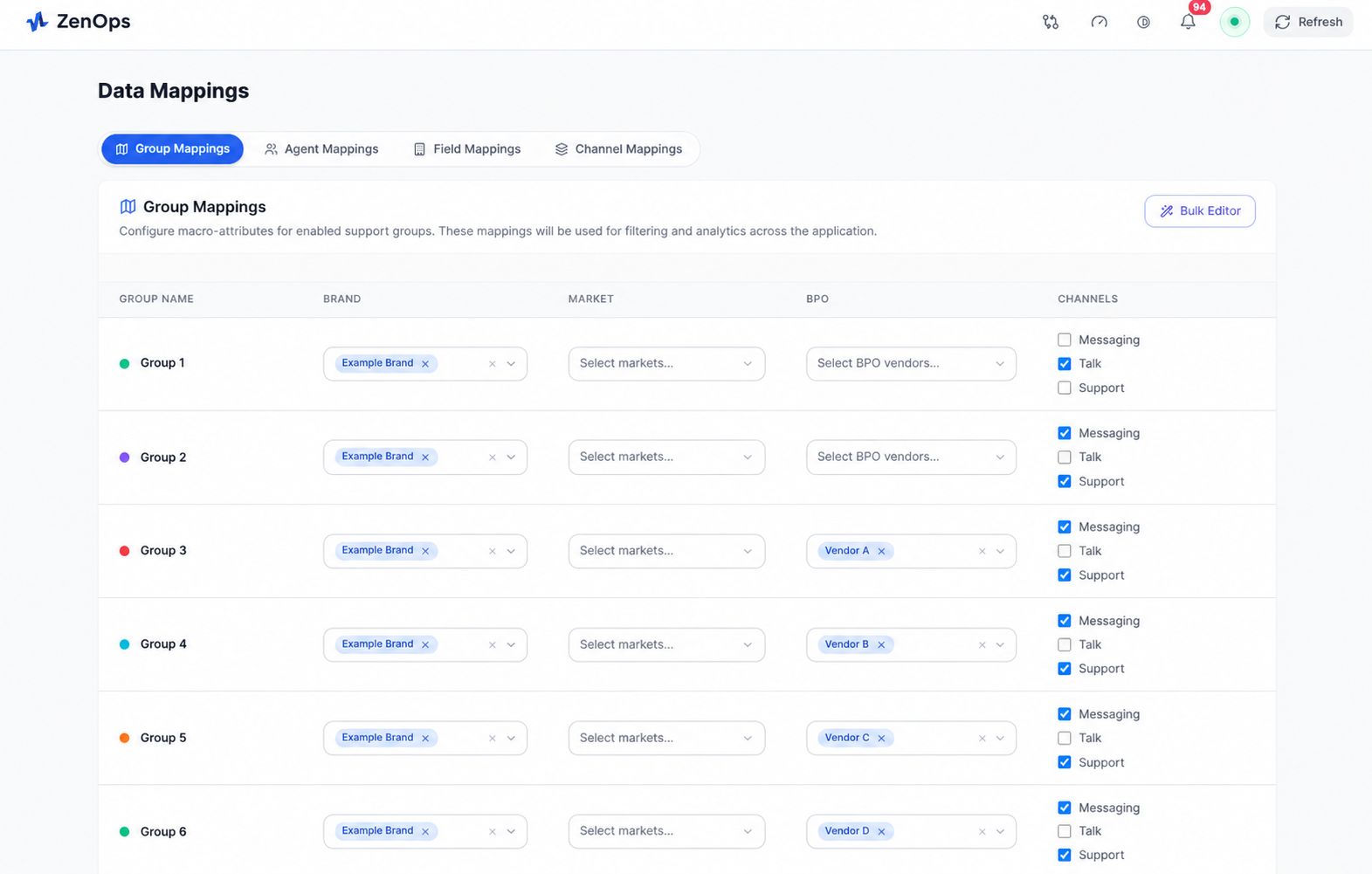Uncheck Messaging channel for Group 4
This screenshot has width=1372, height=874.
pyautogui.click(x=1064, y=621)
